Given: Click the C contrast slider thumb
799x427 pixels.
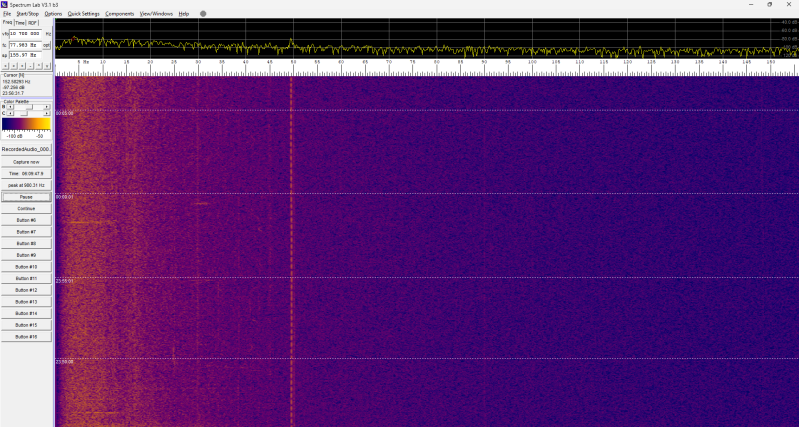Looking at the screenshot, I should coord(23,113).
